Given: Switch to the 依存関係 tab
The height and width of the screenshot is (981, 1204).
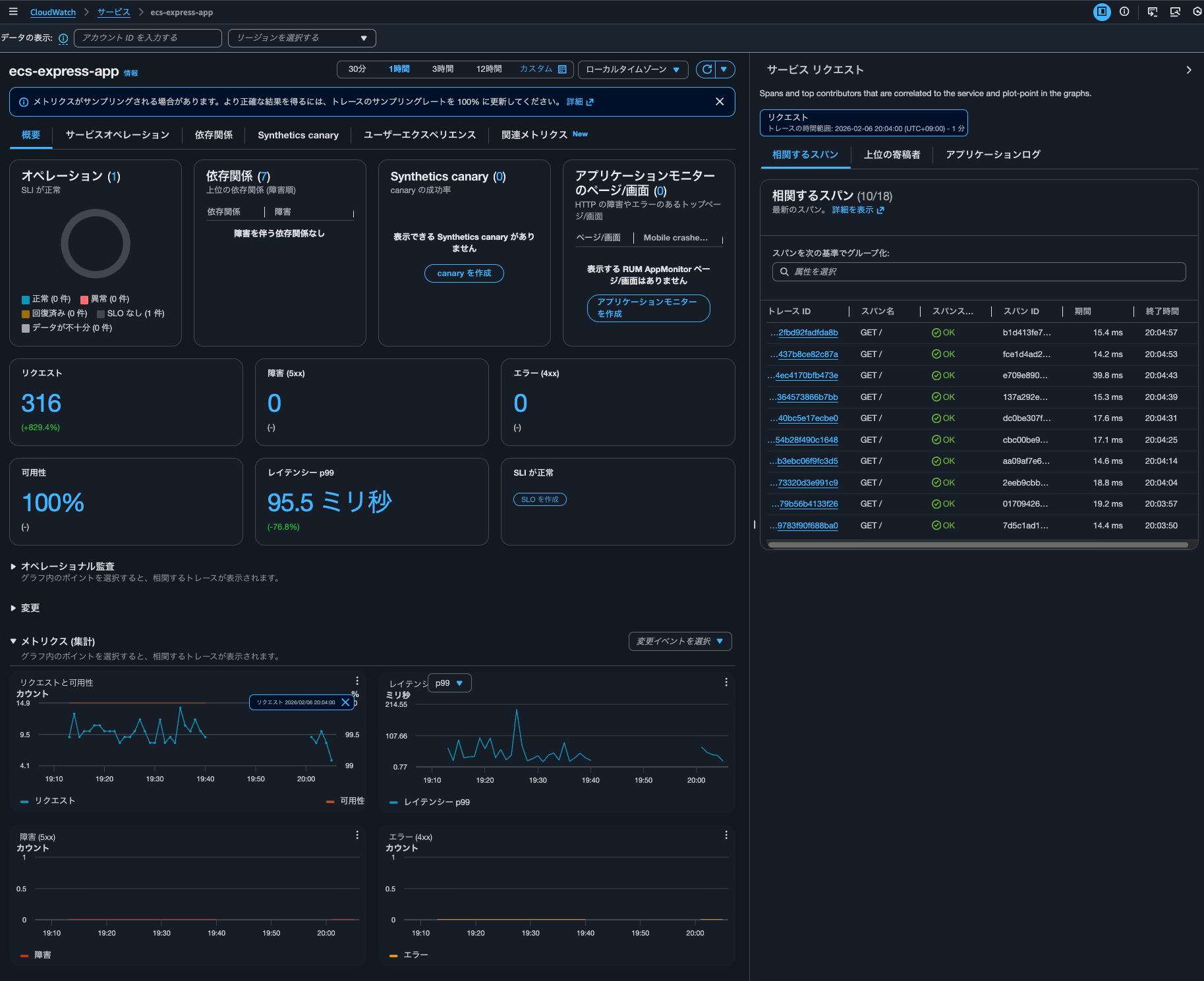Looking at the screenshot, I should (214, 135).
